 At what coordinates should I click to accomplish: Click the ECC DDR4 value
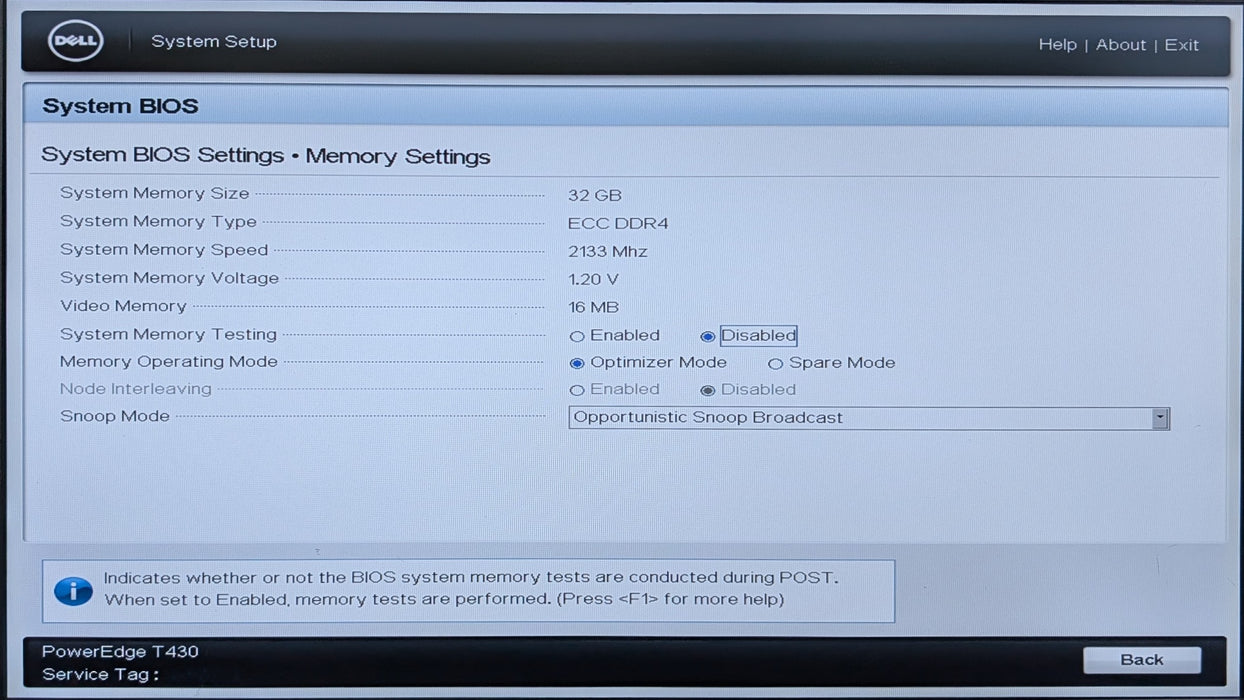click(618, 223)
